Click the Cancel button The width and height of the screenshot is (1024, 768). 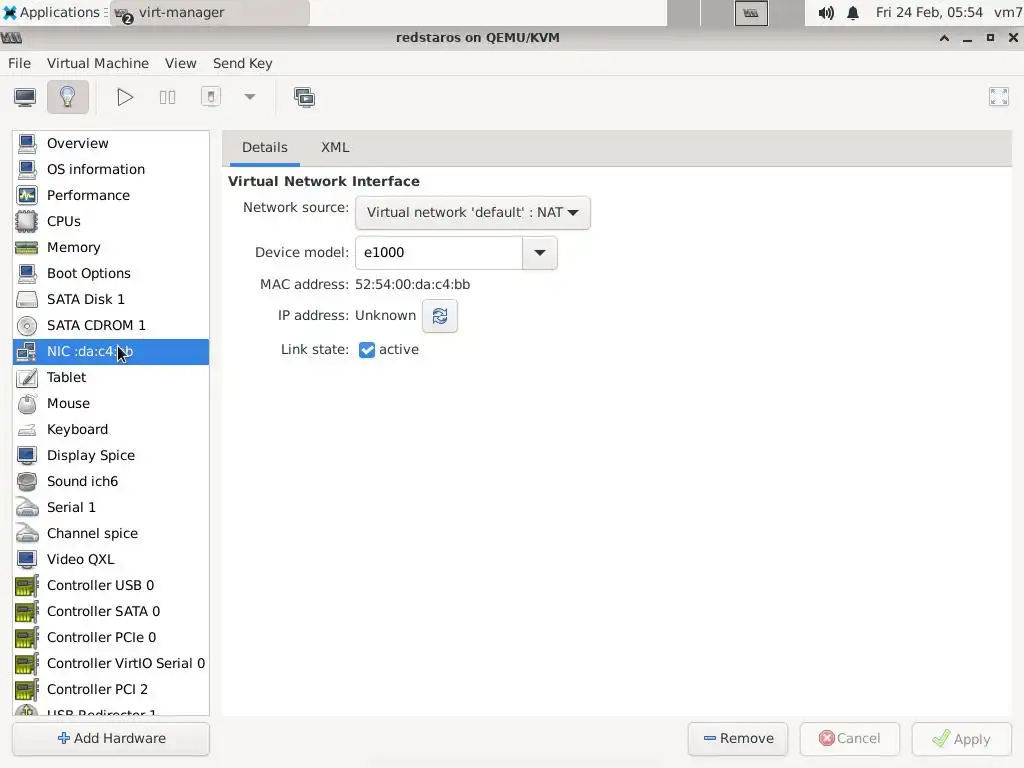pos(850,739)
